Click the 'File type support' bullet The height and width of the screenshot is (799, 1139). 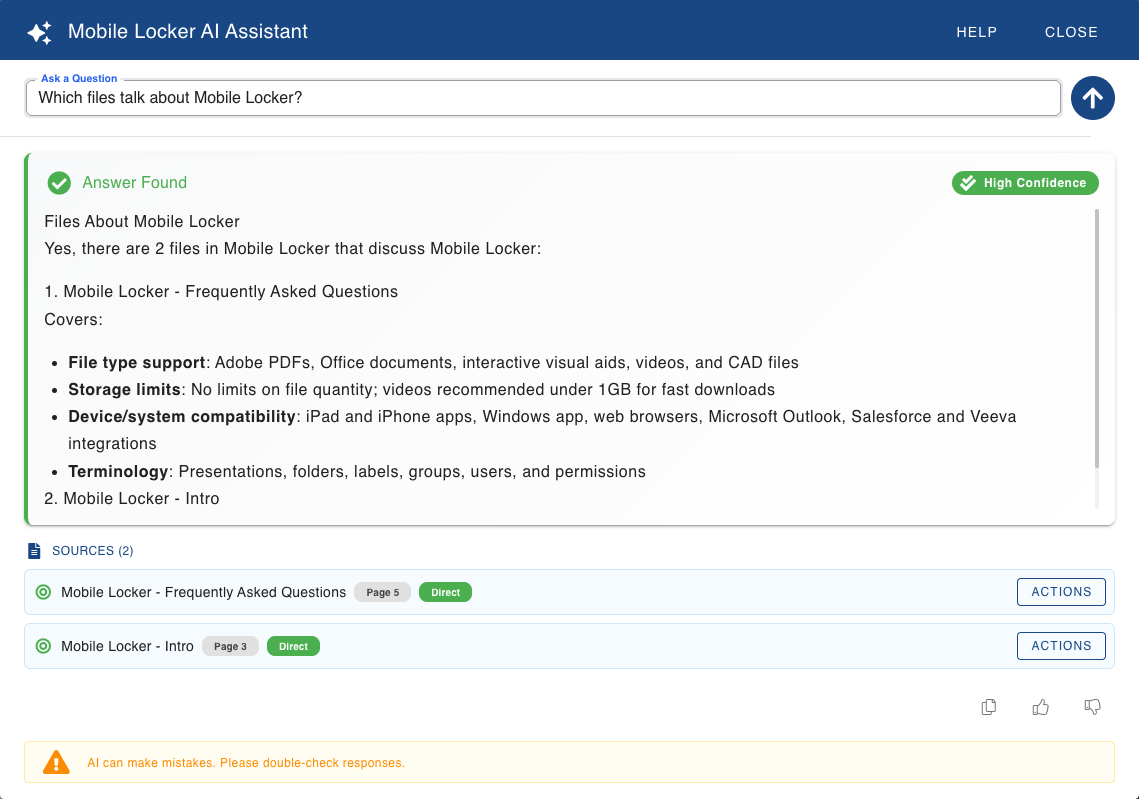point(433,362)
